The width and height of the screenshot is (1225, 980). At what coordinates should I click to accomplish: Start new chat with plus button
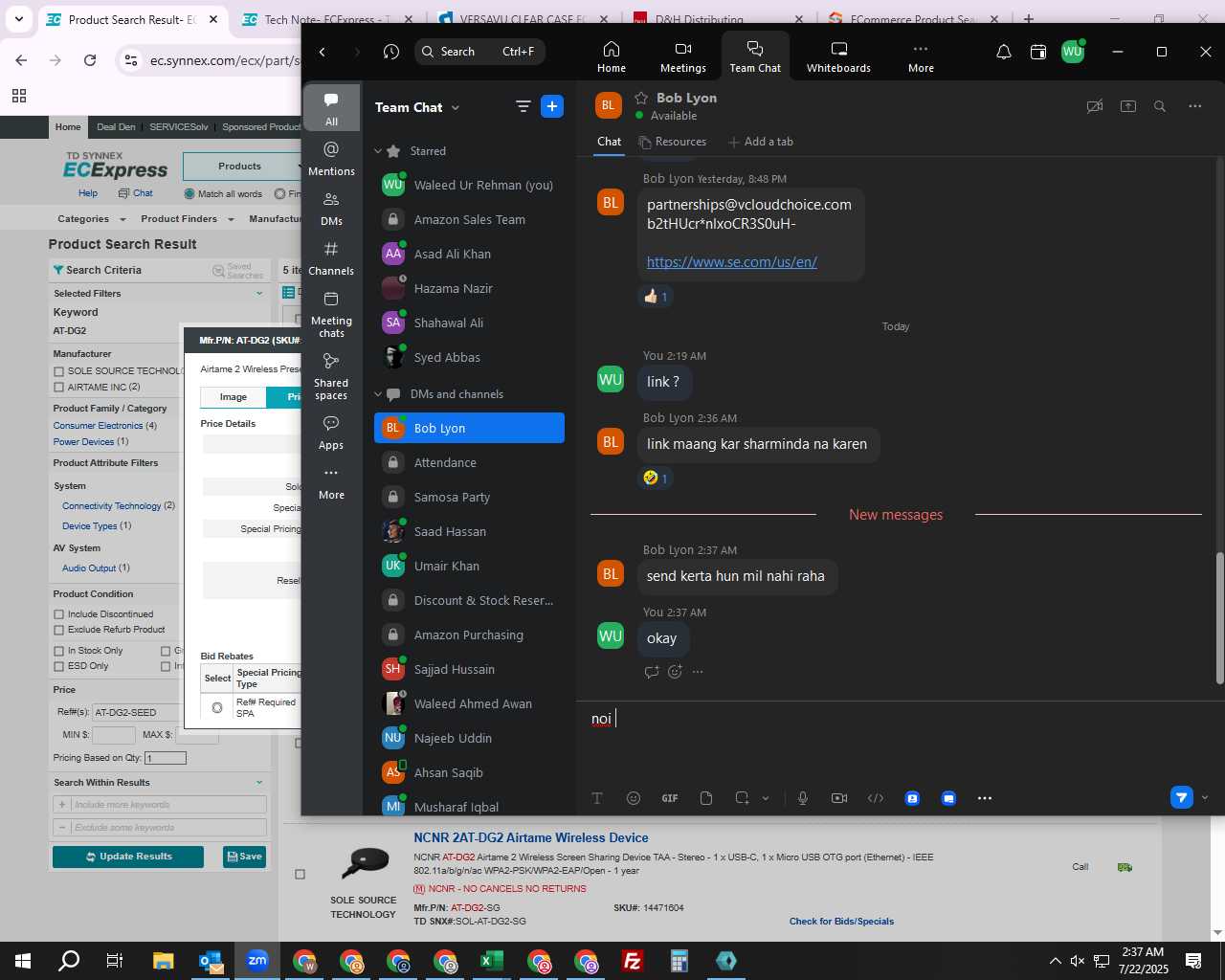(552, 106)
